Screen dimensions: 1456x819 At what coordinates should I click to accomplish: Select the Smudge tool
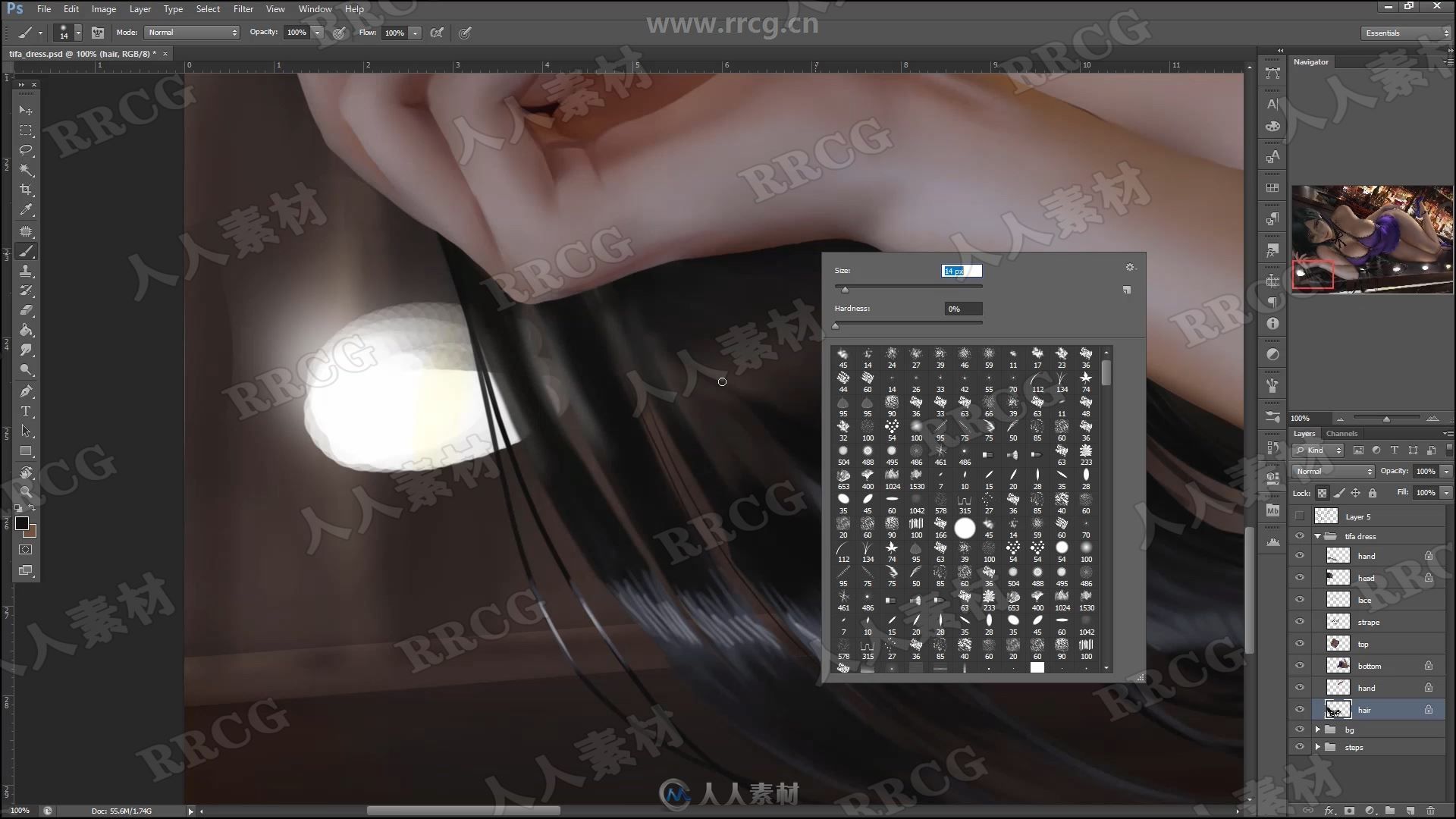26,350
